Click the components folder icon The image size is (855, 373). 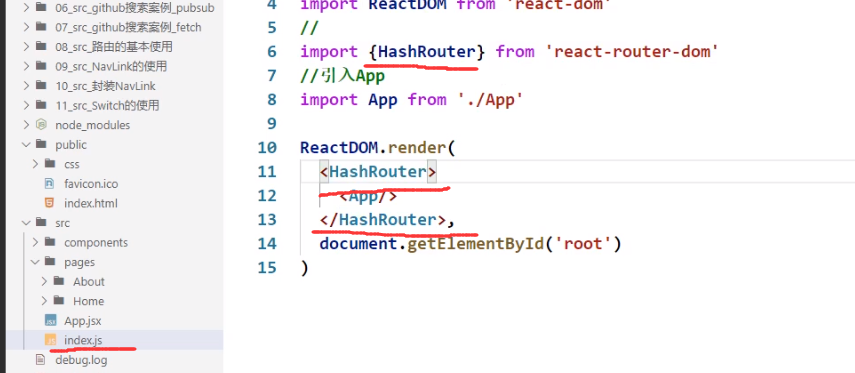[50, 242]
